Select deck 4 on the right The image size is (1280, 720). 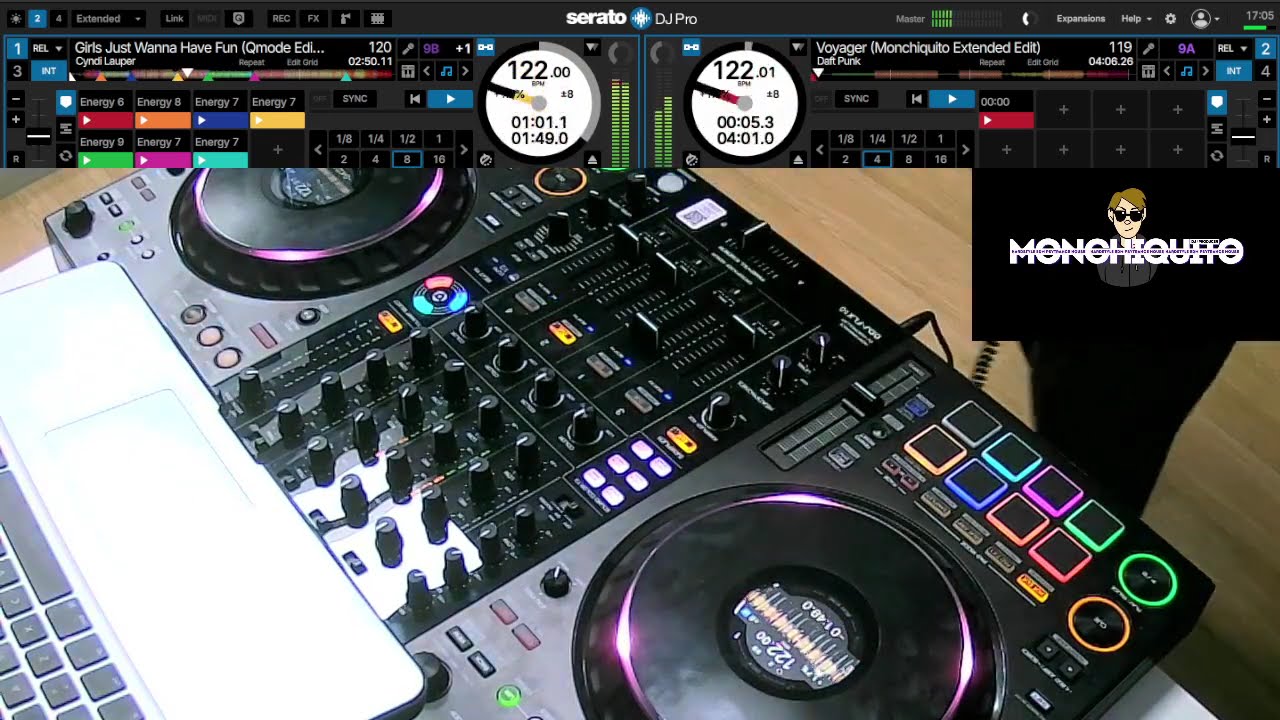point(1265,71)
